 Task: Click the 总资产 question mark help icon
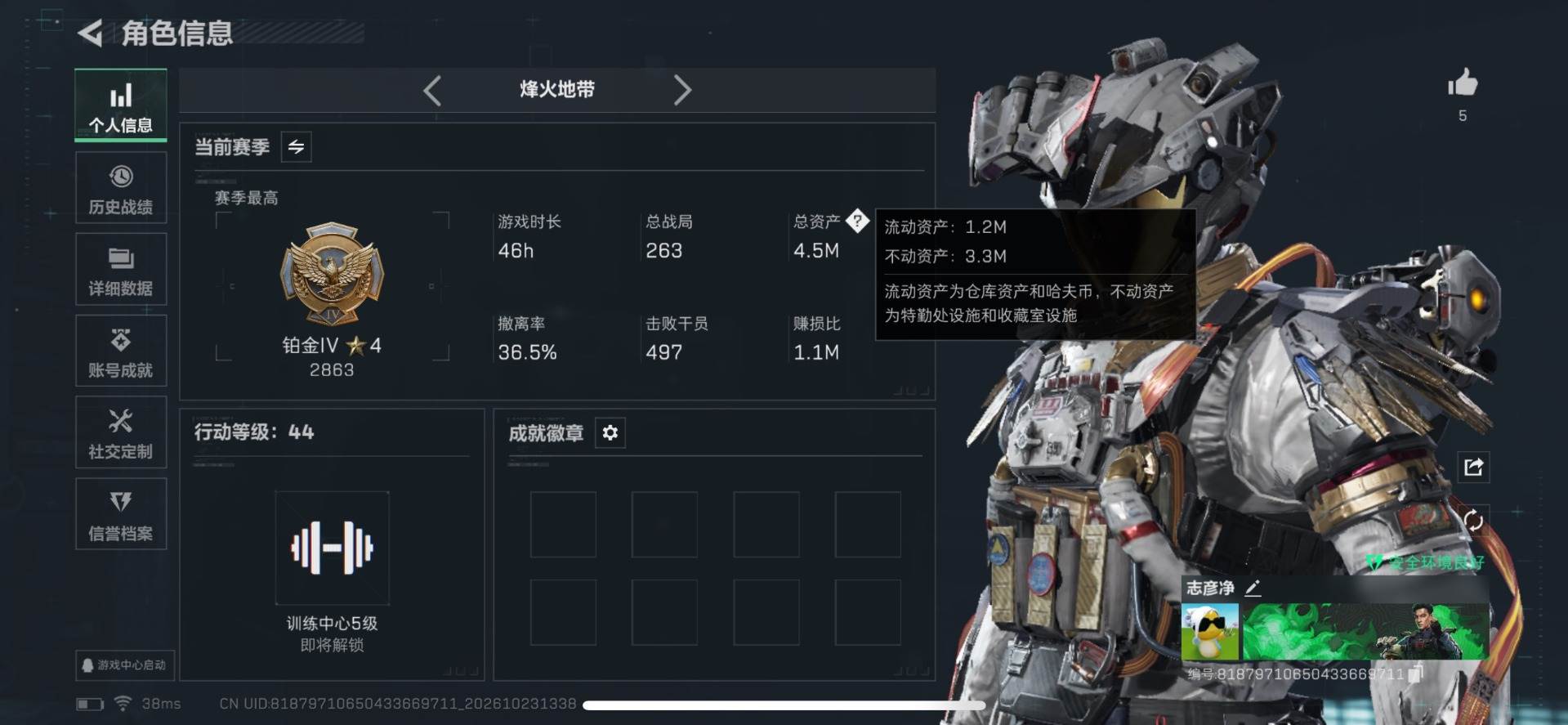(857, 221)
